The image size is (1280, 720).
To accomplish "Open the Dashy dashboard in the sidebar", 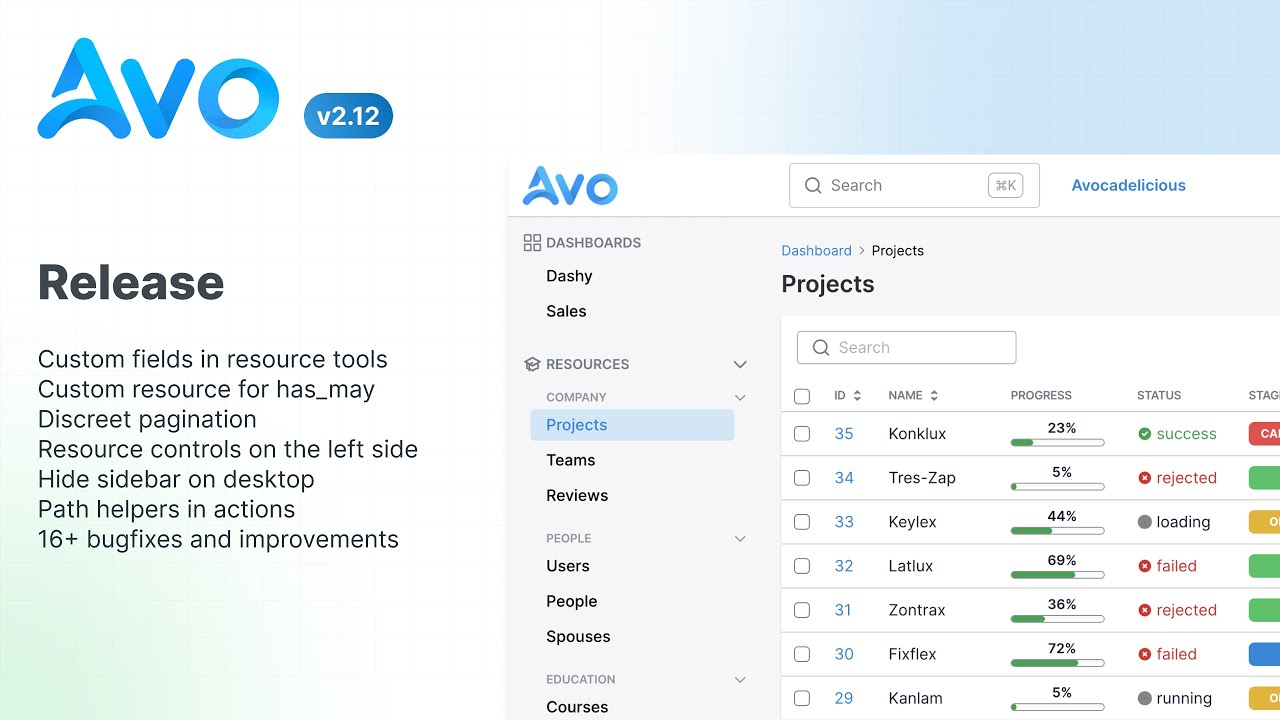I will [x=569, y=276].
